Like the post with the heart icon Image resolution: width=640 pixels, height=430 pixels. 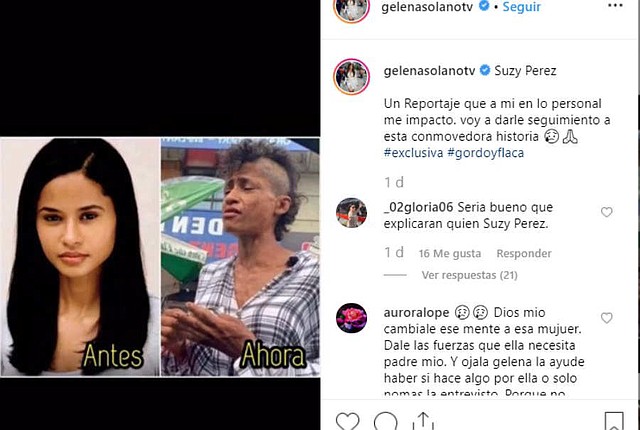(x=347, y=421)
